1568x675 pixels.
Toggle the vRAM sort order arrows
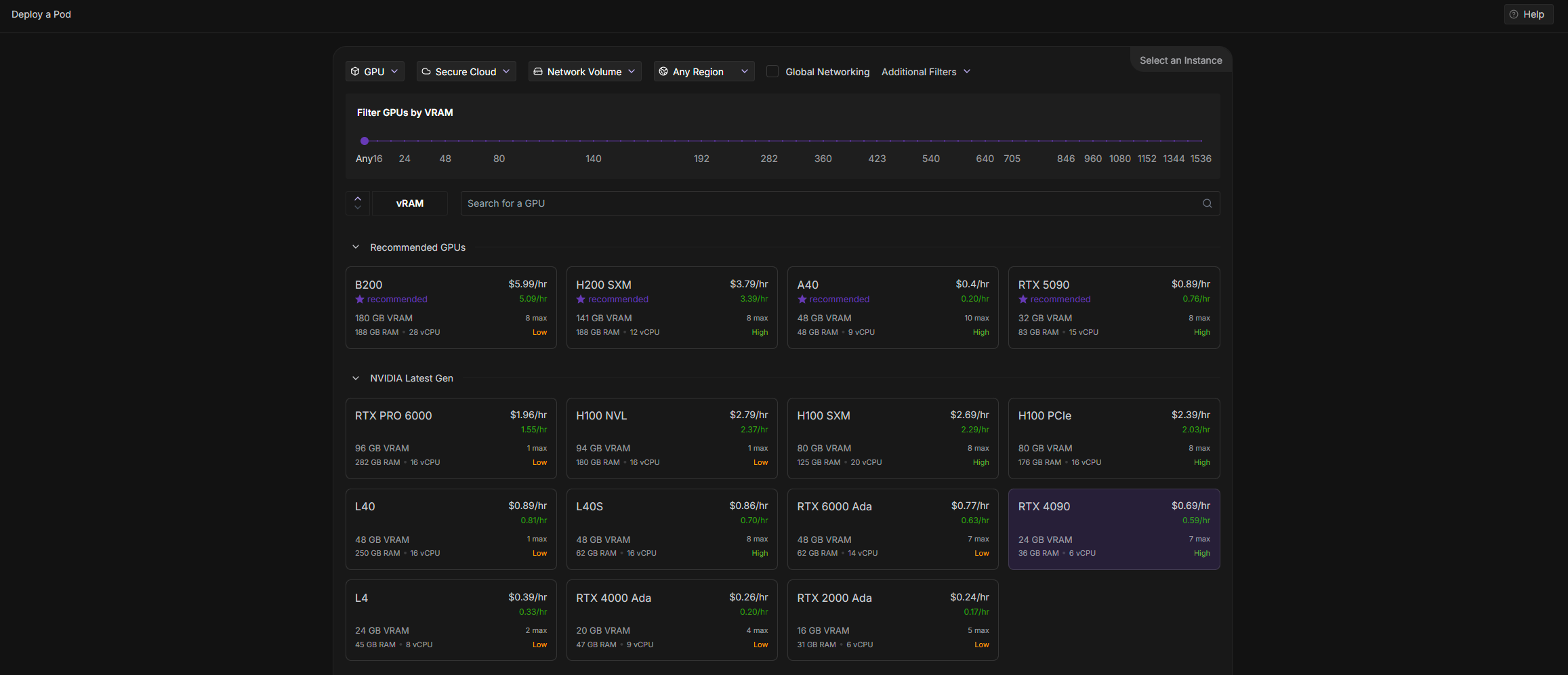[358, 203]
